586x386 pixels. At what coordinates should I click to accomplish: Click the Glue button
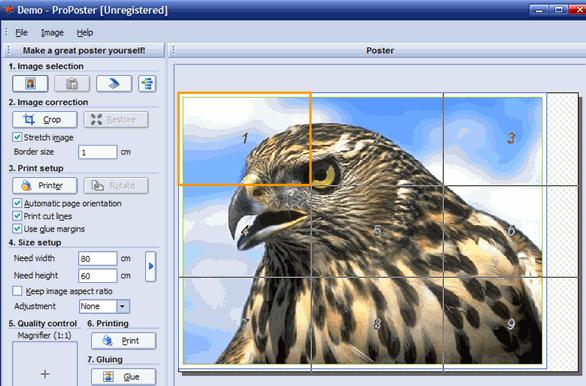[123, 377]
